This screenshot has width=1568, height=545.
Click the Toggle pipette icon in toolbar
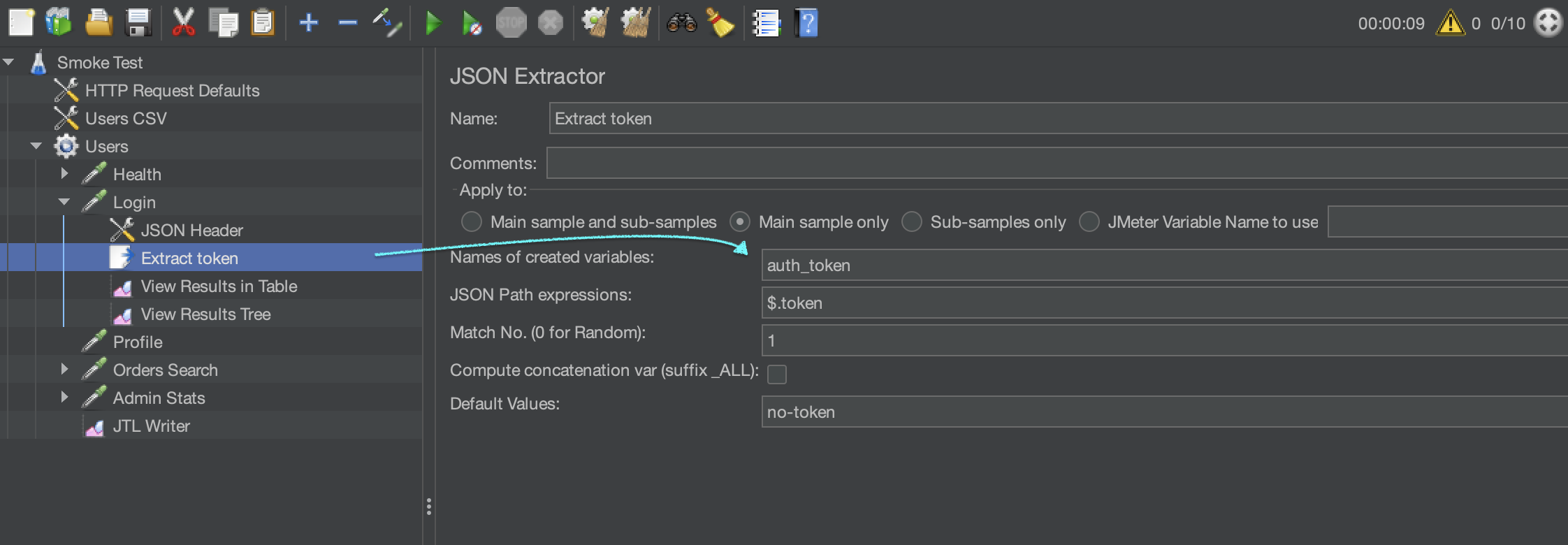click(386, 24)
